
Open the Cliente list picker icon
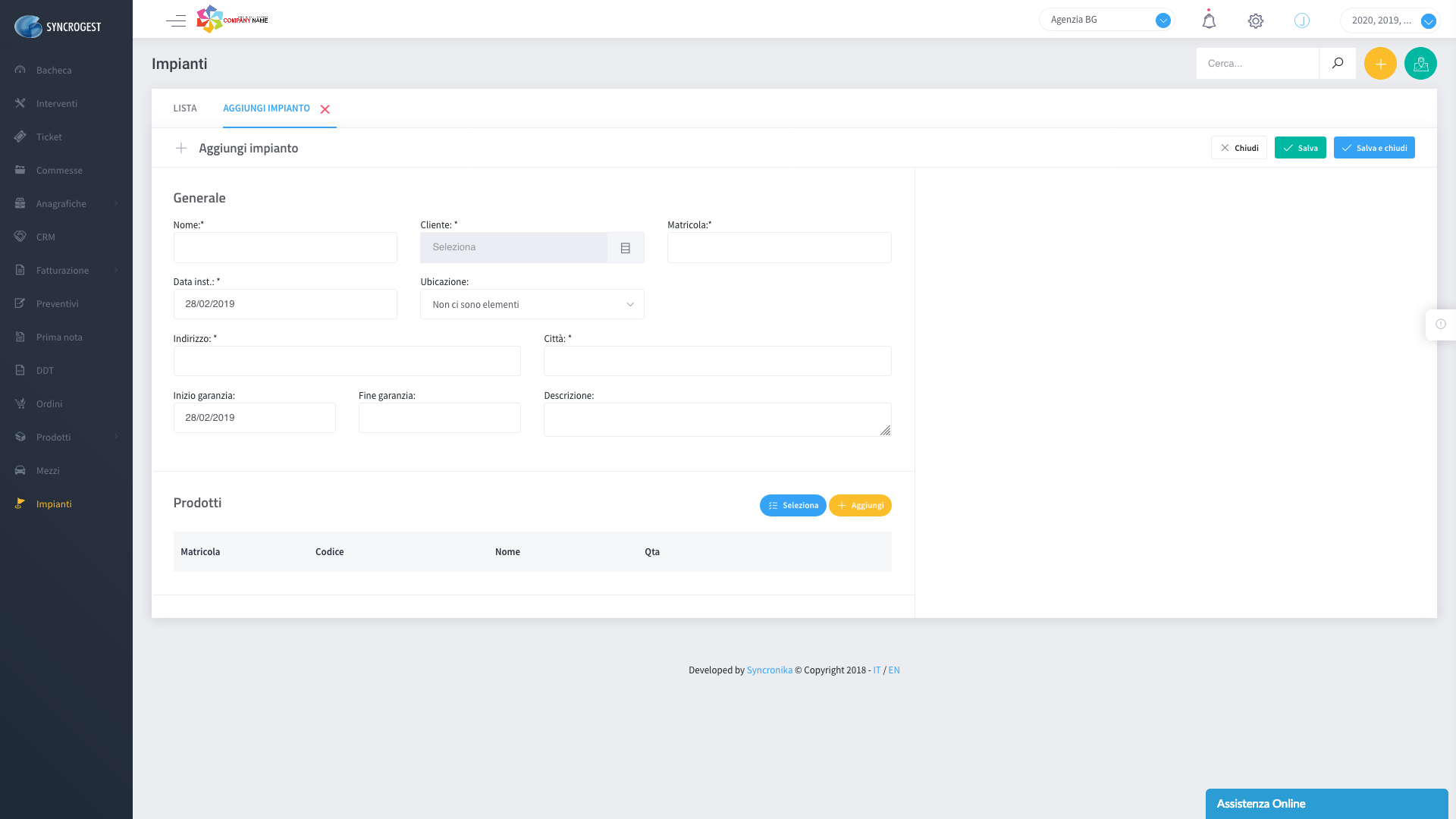point(626,248)
